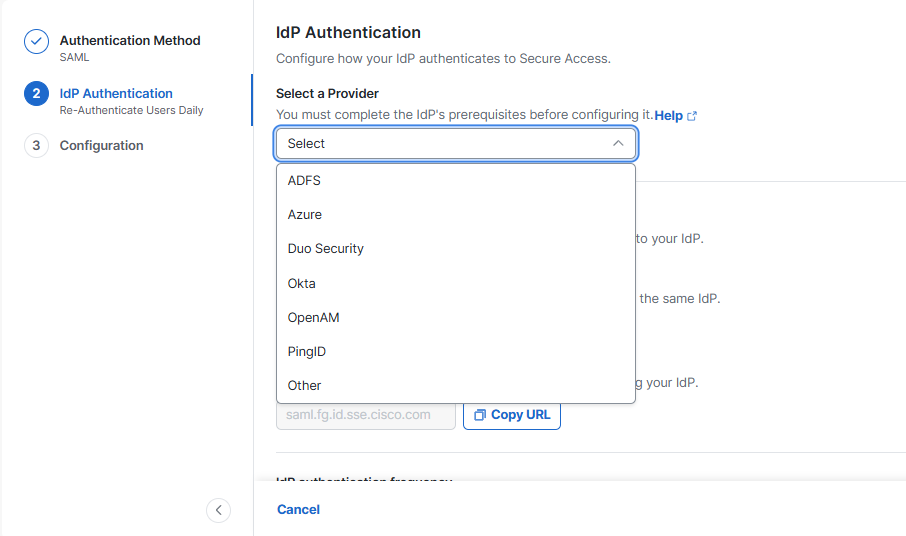Screen dimensions: 906x536
Task: Choose Other as the provider option
Action: [305, 385]
